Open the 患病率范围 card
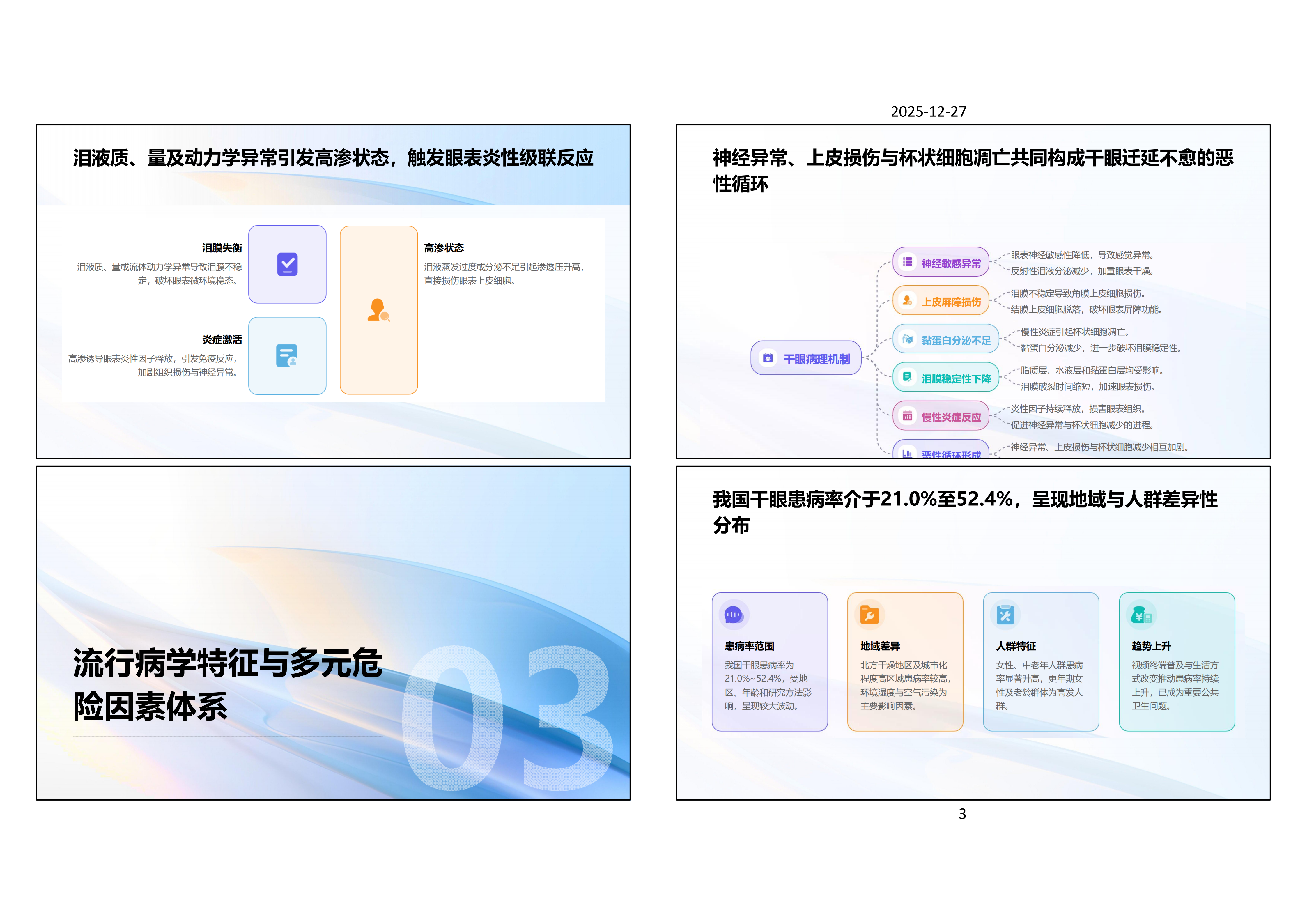The width and height of the screenshot is (1307, 924). (770, 661)
